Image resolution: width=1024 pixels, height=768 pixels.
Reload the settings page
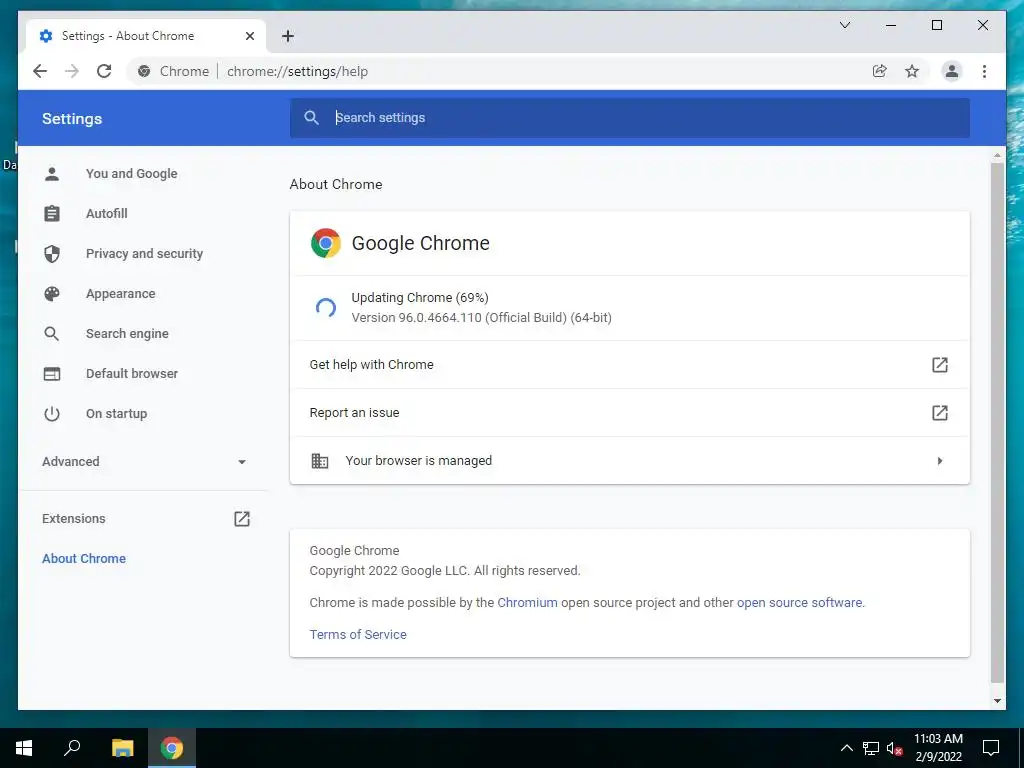coord(104,71)
